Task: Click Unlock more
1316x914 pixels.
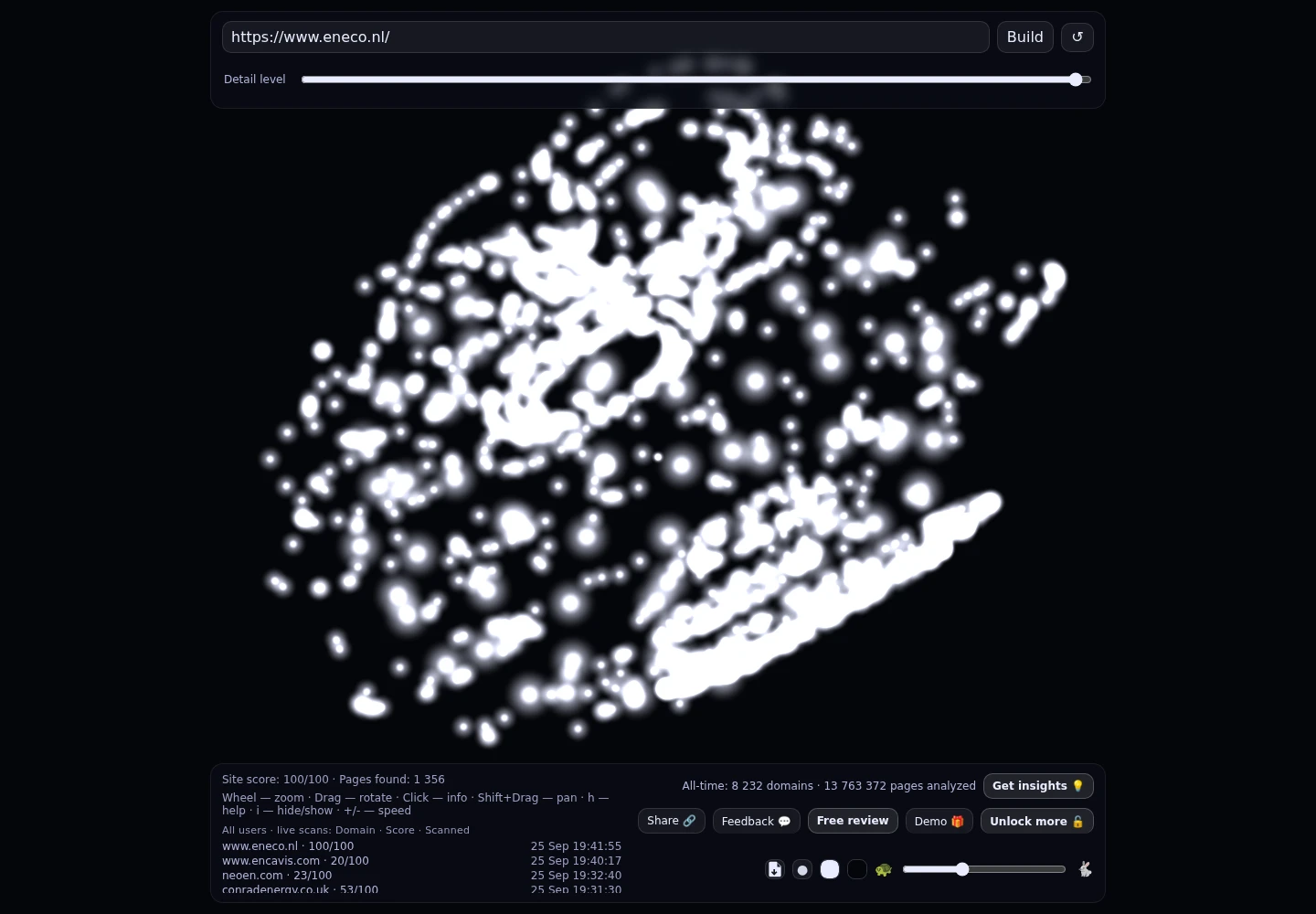Action: point(1036,821)
